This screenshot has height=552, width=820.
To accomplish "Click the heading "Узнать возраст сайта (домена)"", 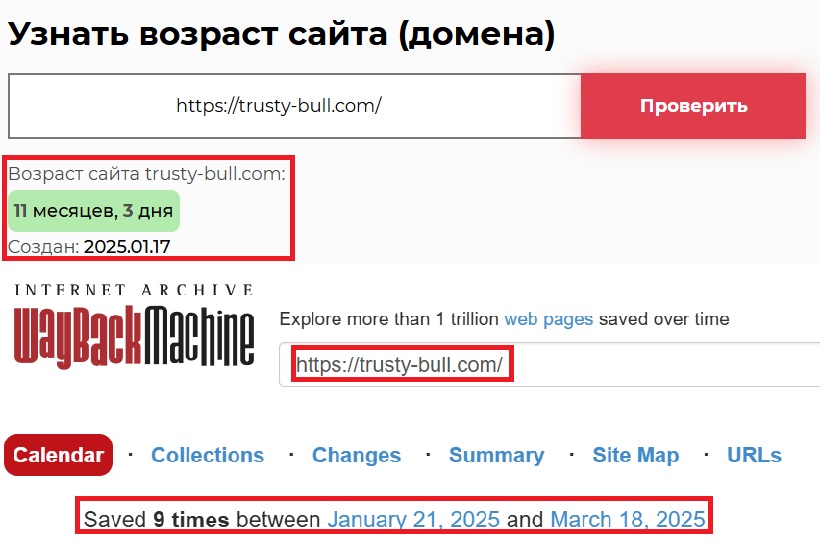I will click(x=281, y=34).
